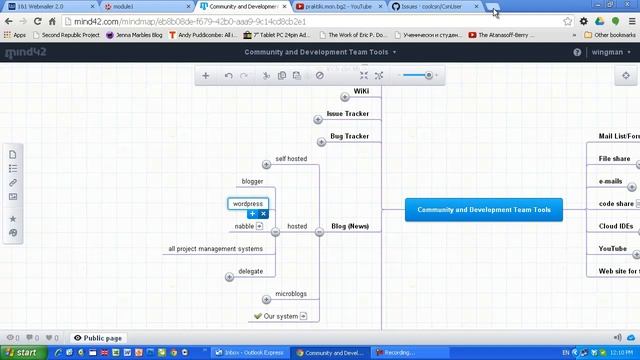Expand the delegate node

pos(229,277)
